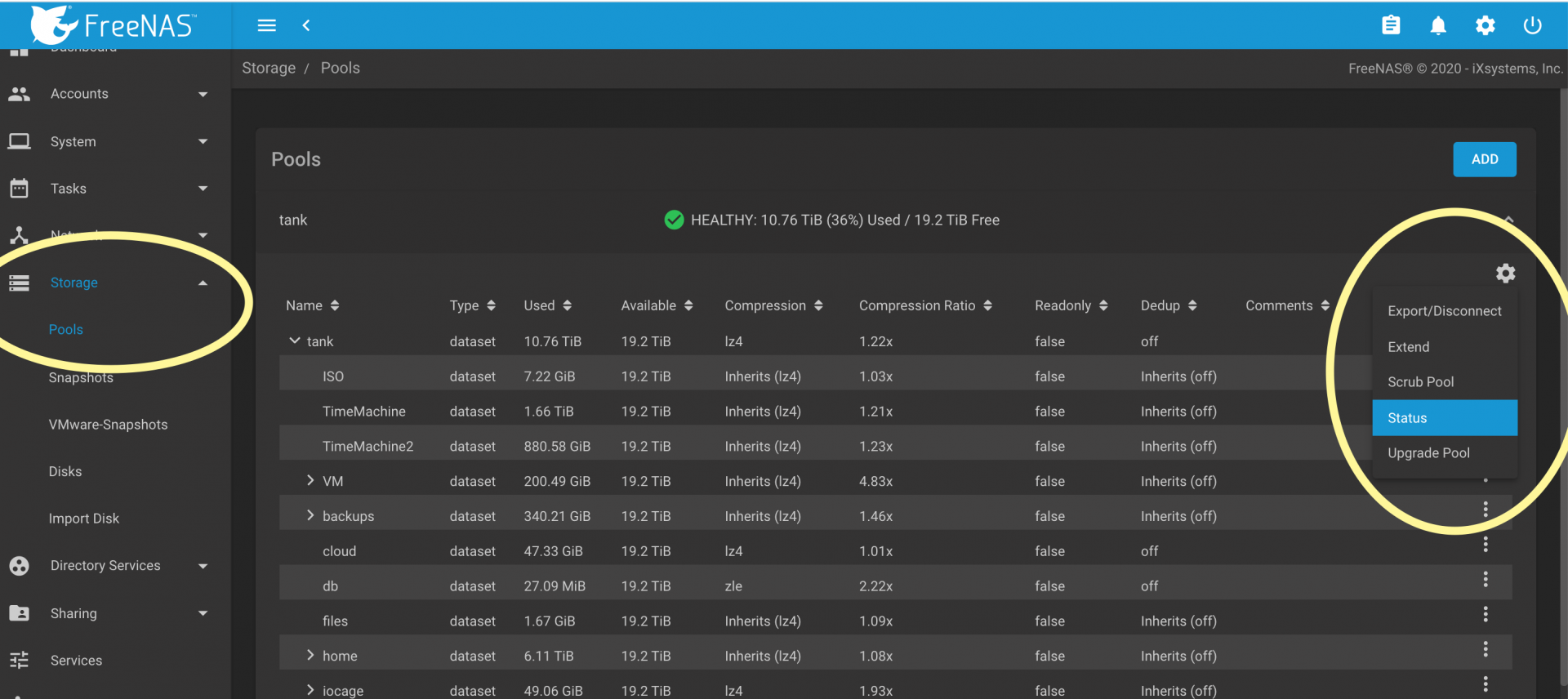Expand the iocage dataset
Screen dimensions: 1568x699
coord(310,690)
